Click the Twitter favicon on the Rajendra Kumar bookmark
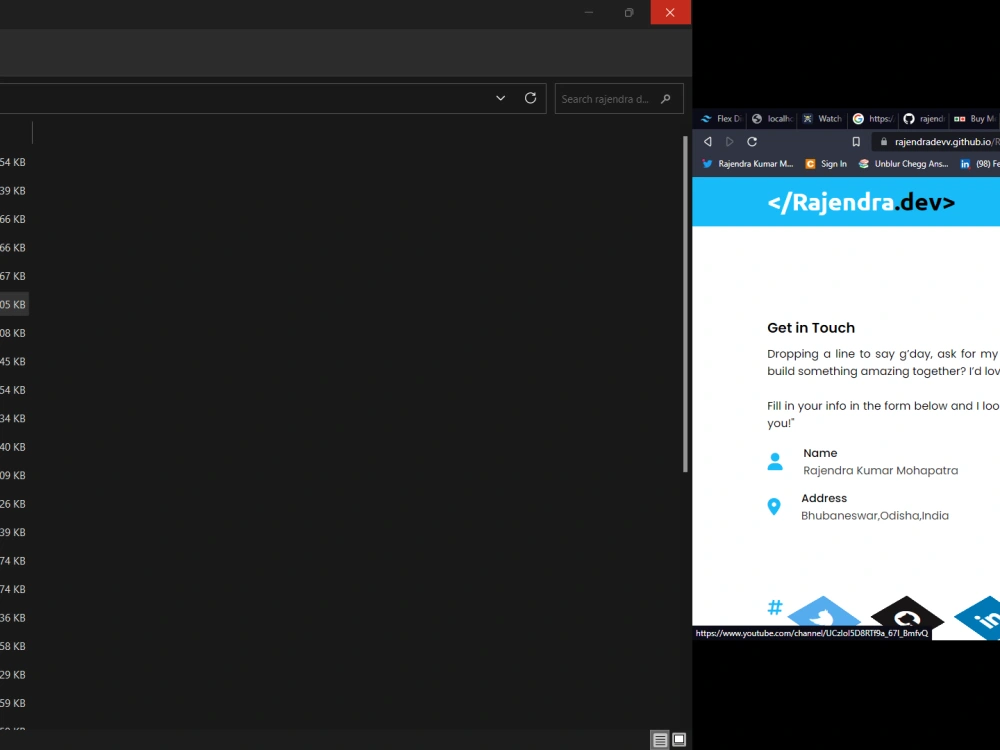This screenshot has height=750, width=1000. 705,163
